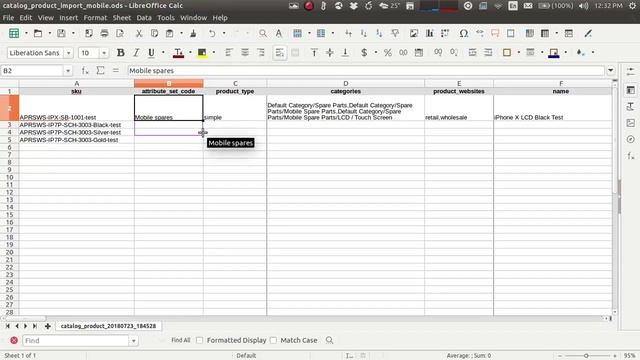Open the Special Character omega icon

[x=464, y=33]
